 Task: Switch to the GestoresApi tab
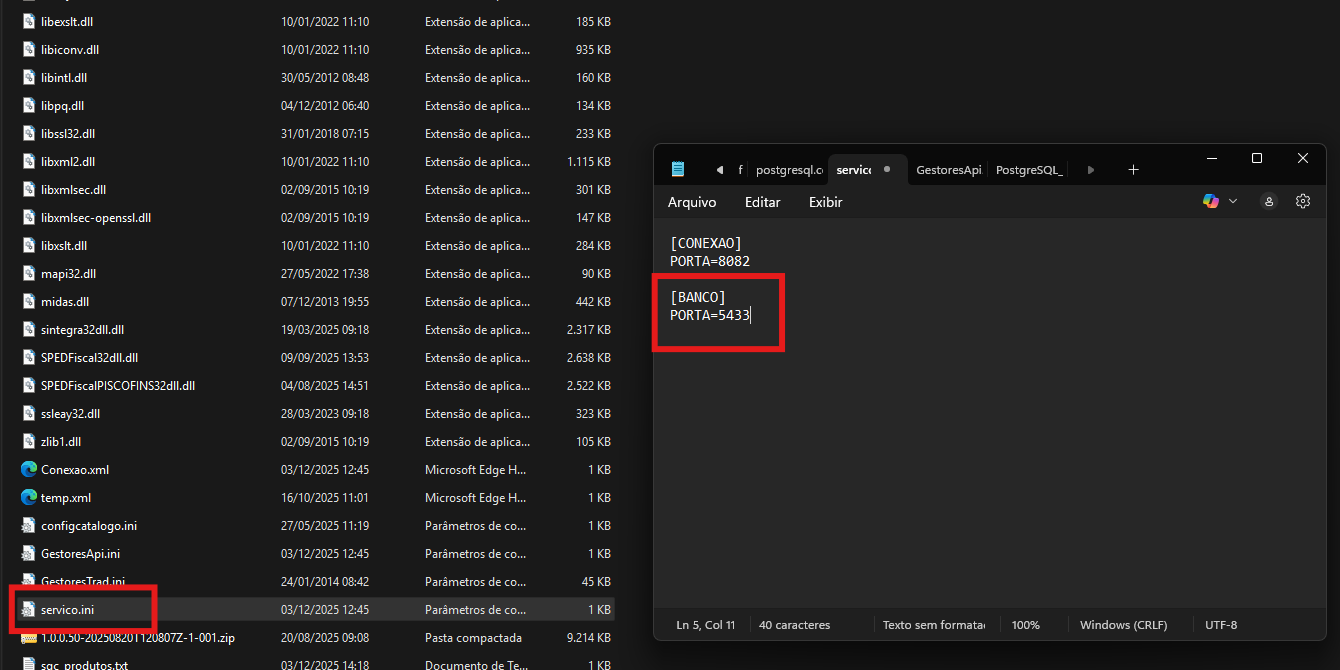(948, 170)
